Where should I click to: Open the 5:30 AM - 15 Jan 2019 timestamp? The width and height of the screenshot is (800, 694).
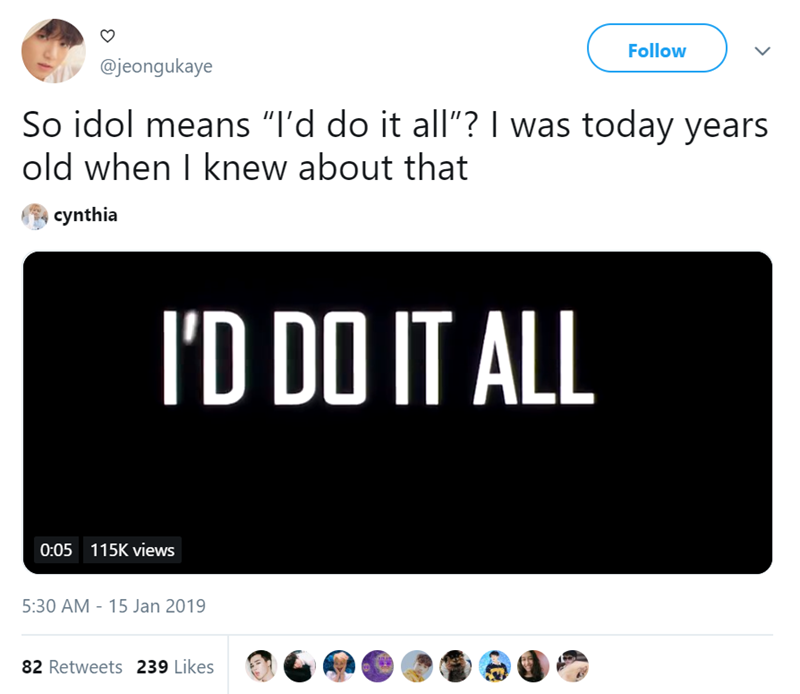[114, 605]
